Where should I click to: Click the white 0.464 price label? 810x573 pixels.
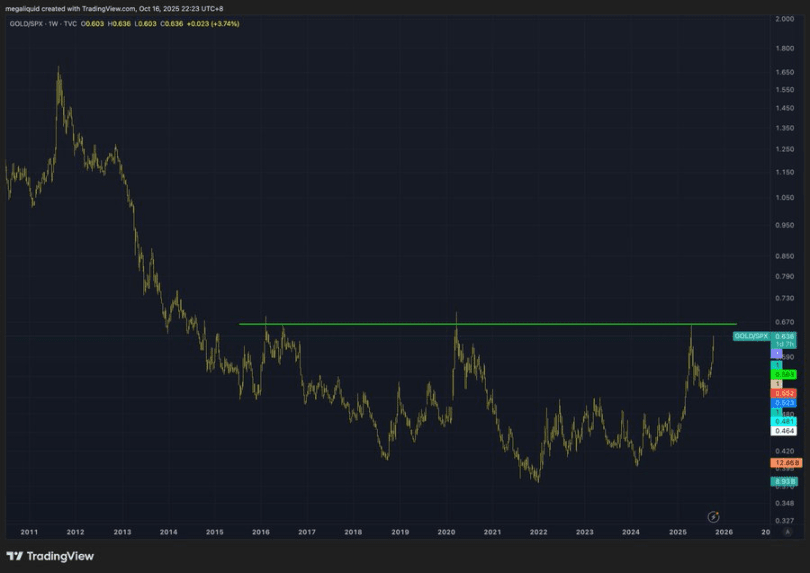(784, 431)
